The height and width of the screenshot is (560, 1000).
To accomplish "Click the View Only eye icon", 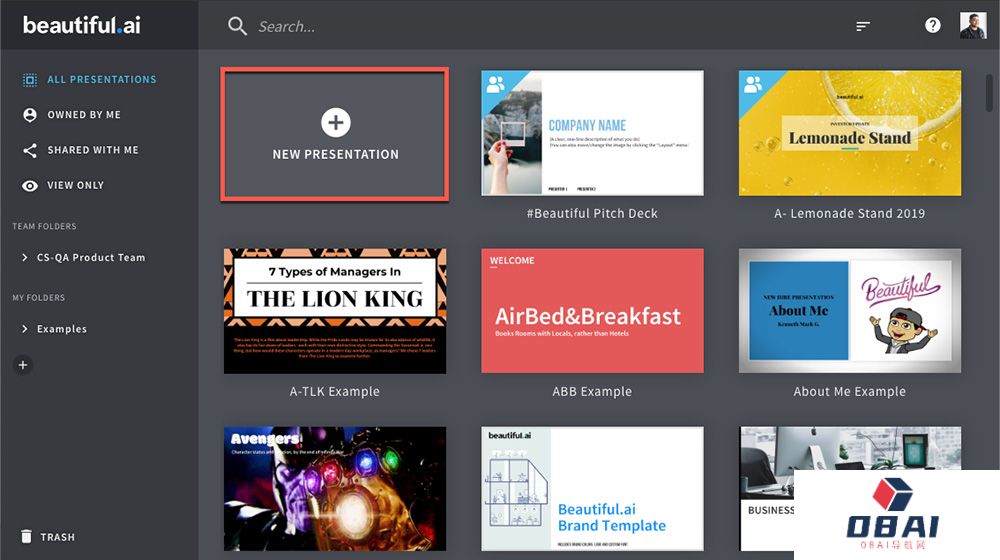I will tap(30, 186).
